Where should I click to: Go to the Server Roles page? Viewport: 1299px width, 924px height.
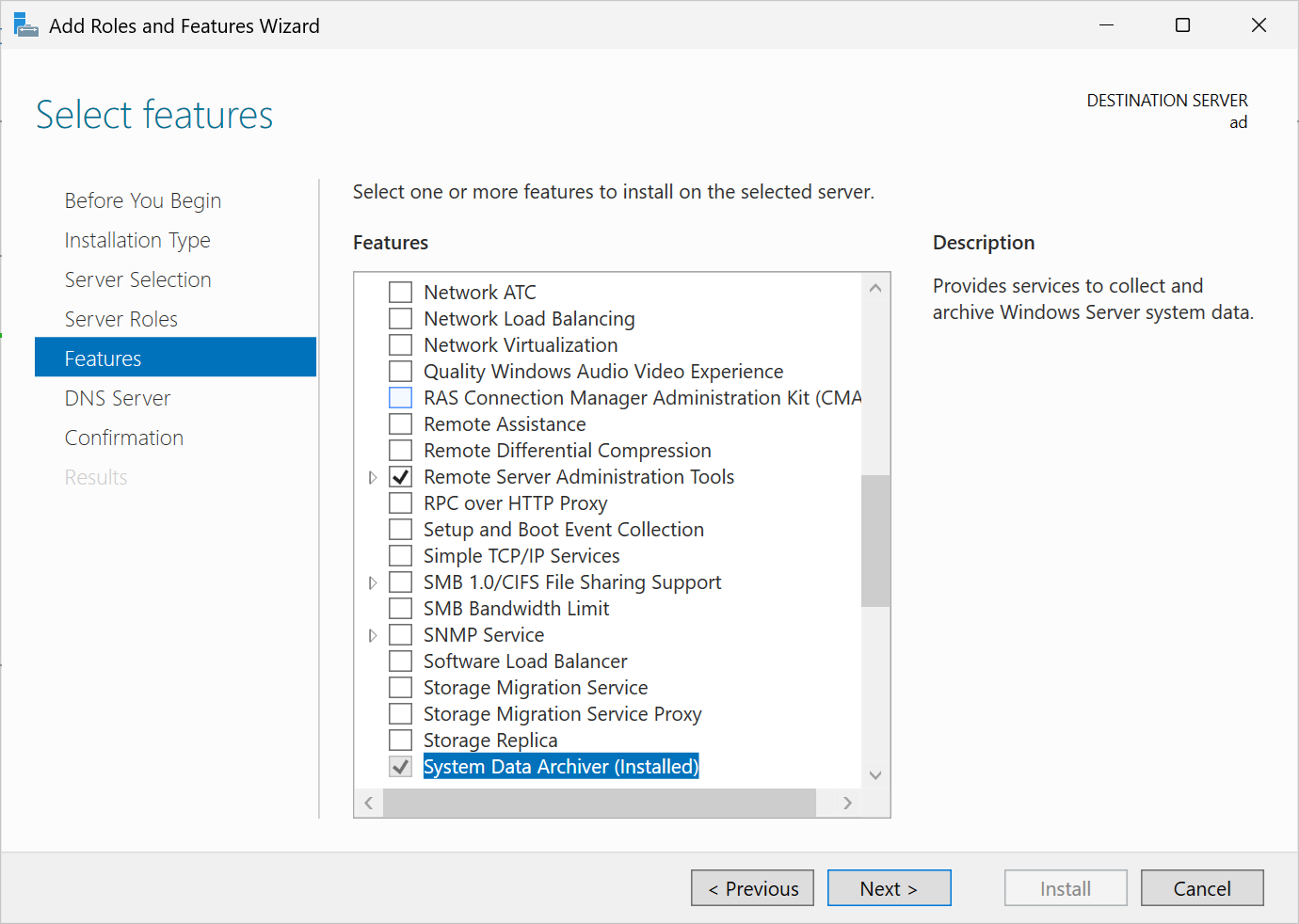pyautogui.click(x=120, y=318)
